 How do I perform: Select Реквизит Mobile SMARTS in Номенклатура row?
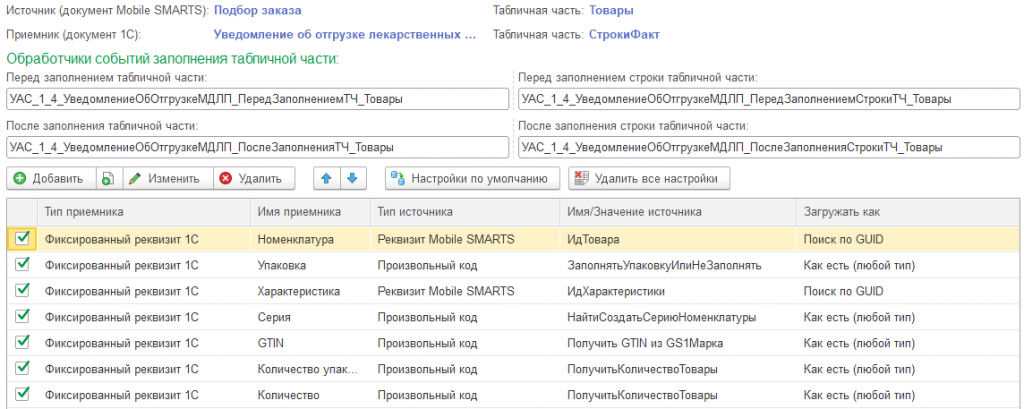coord(465,240)
